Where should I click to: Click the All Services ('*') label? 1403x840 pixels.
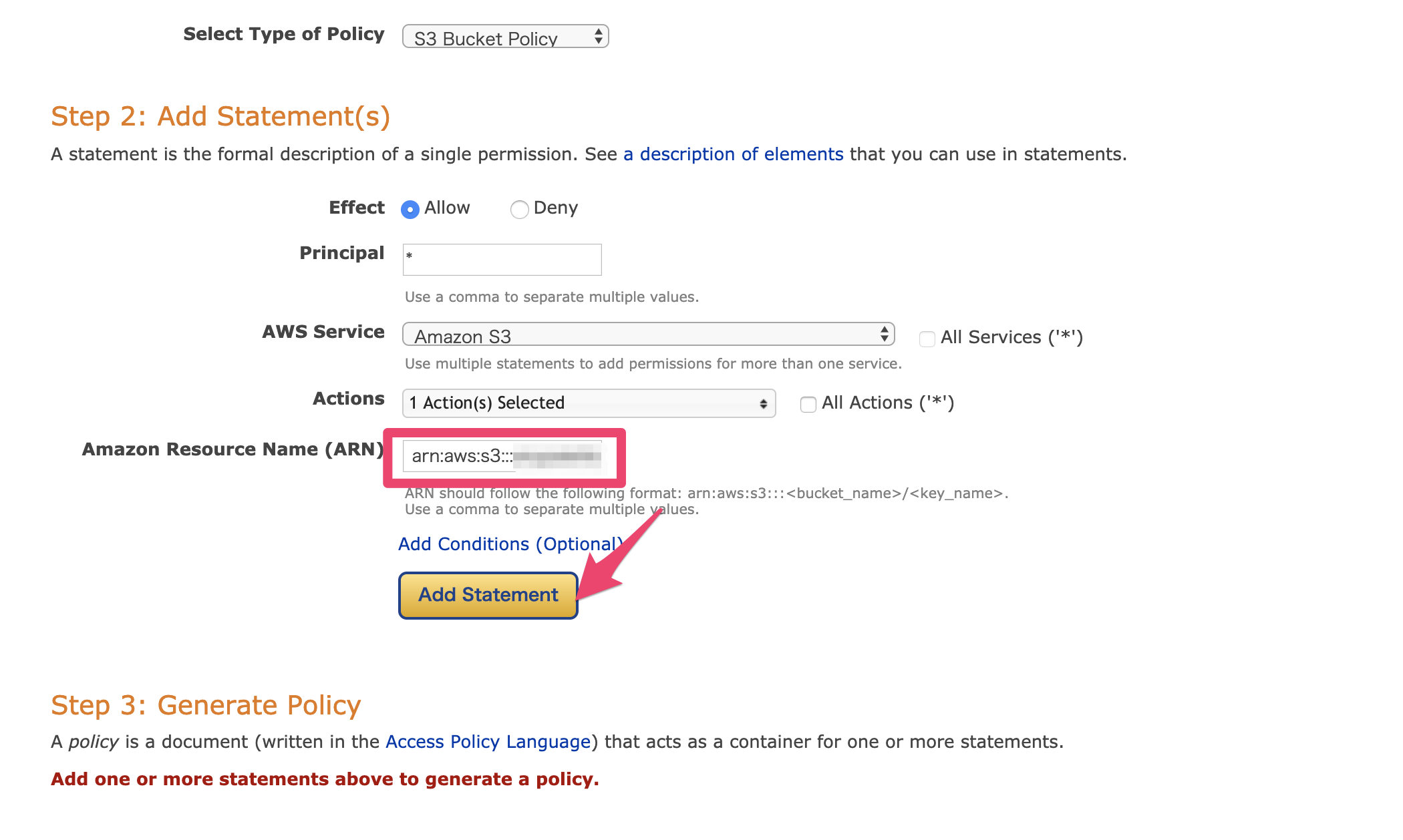click(1011, 337)
